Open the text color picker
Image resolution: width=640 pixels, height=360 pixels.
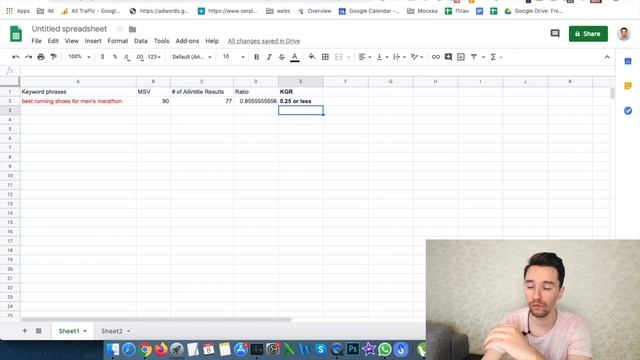[295, 57]
